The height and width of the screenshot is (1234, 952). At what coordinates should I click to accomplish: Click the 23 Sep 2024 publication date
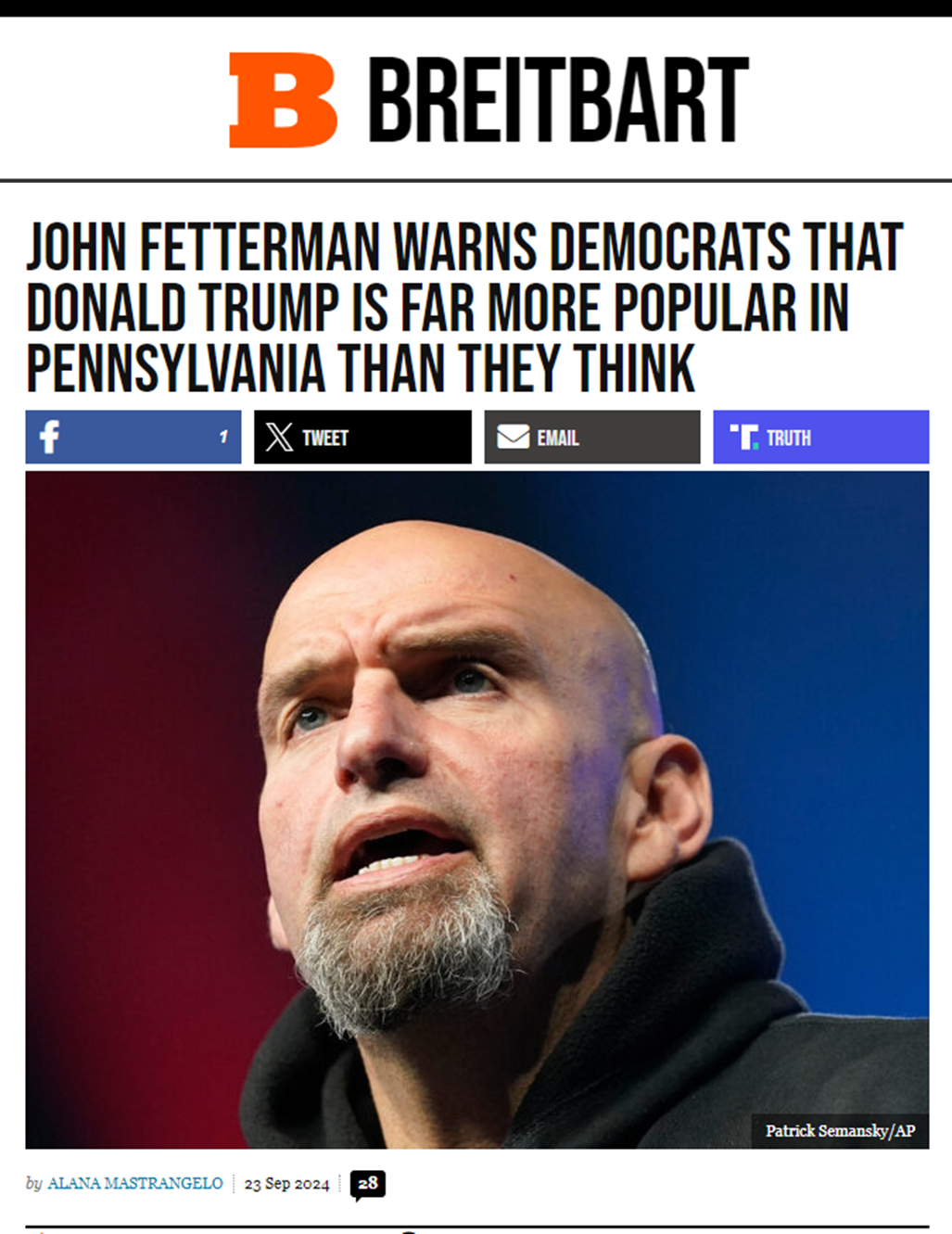coord(286,1184)
